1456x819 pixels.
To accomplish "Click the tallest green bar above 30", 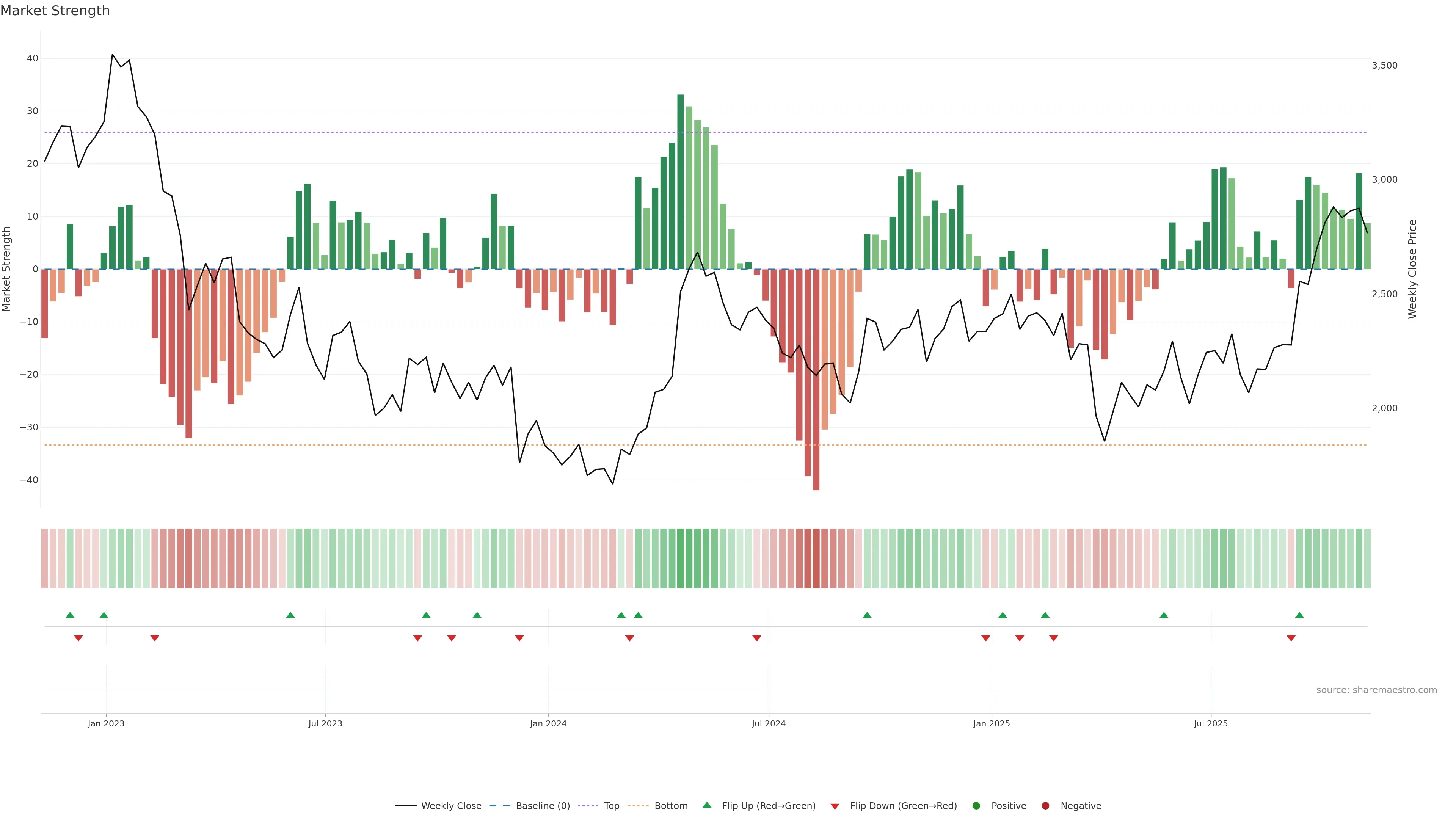I will click(681, 181).
